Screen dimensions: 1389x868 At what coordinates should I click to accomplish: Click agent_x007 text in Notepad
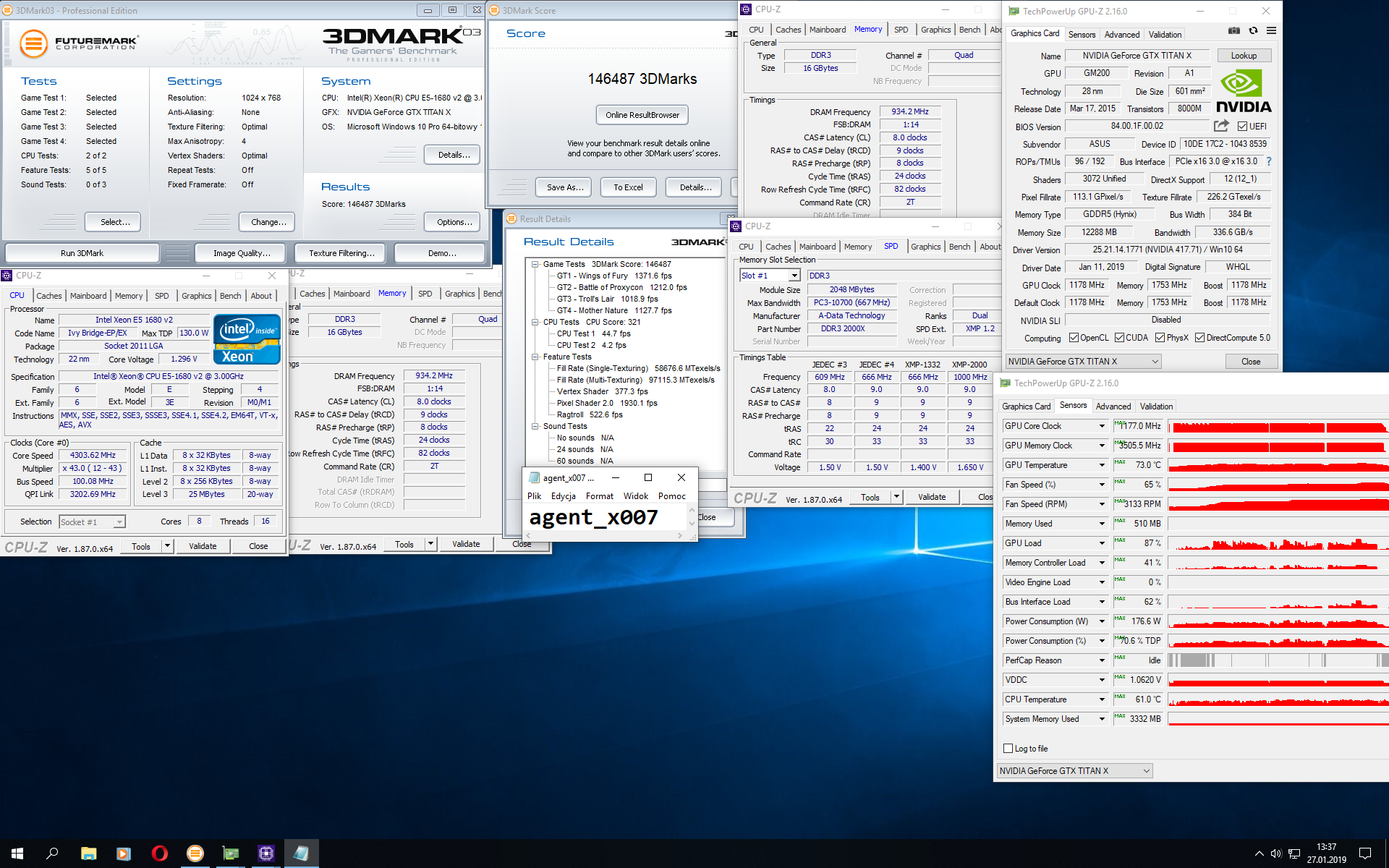coord(593,517)
